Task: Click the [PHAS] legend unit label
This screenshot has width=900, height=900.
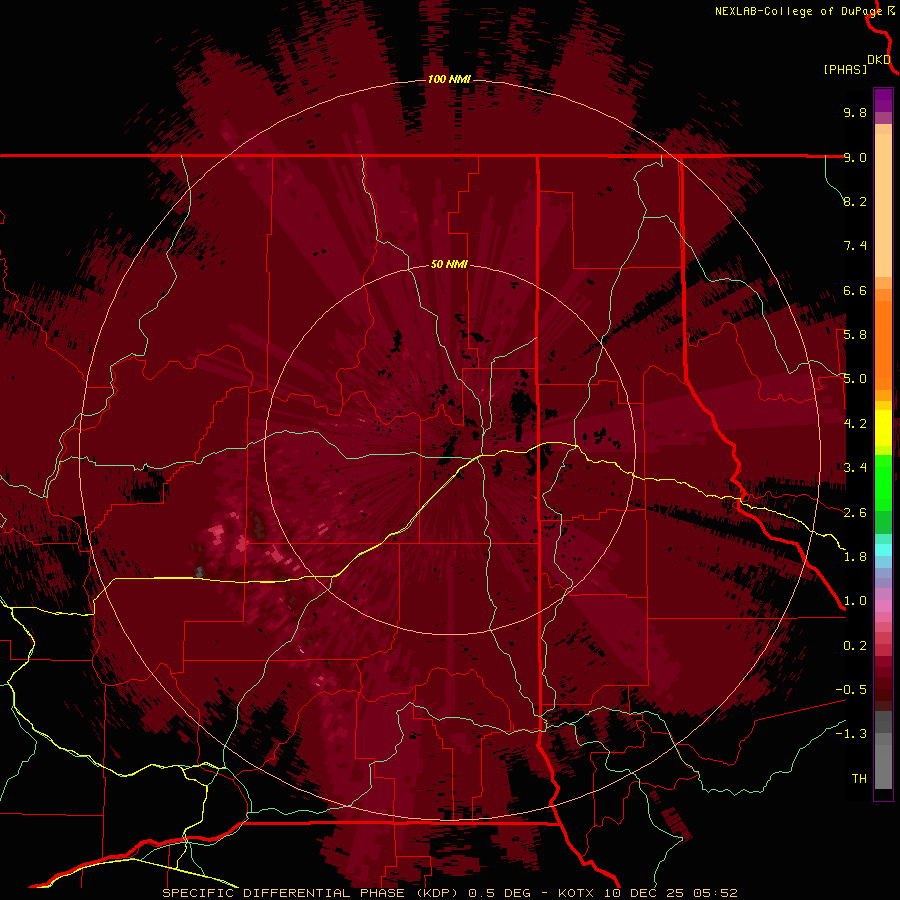Action: point(845,69)
